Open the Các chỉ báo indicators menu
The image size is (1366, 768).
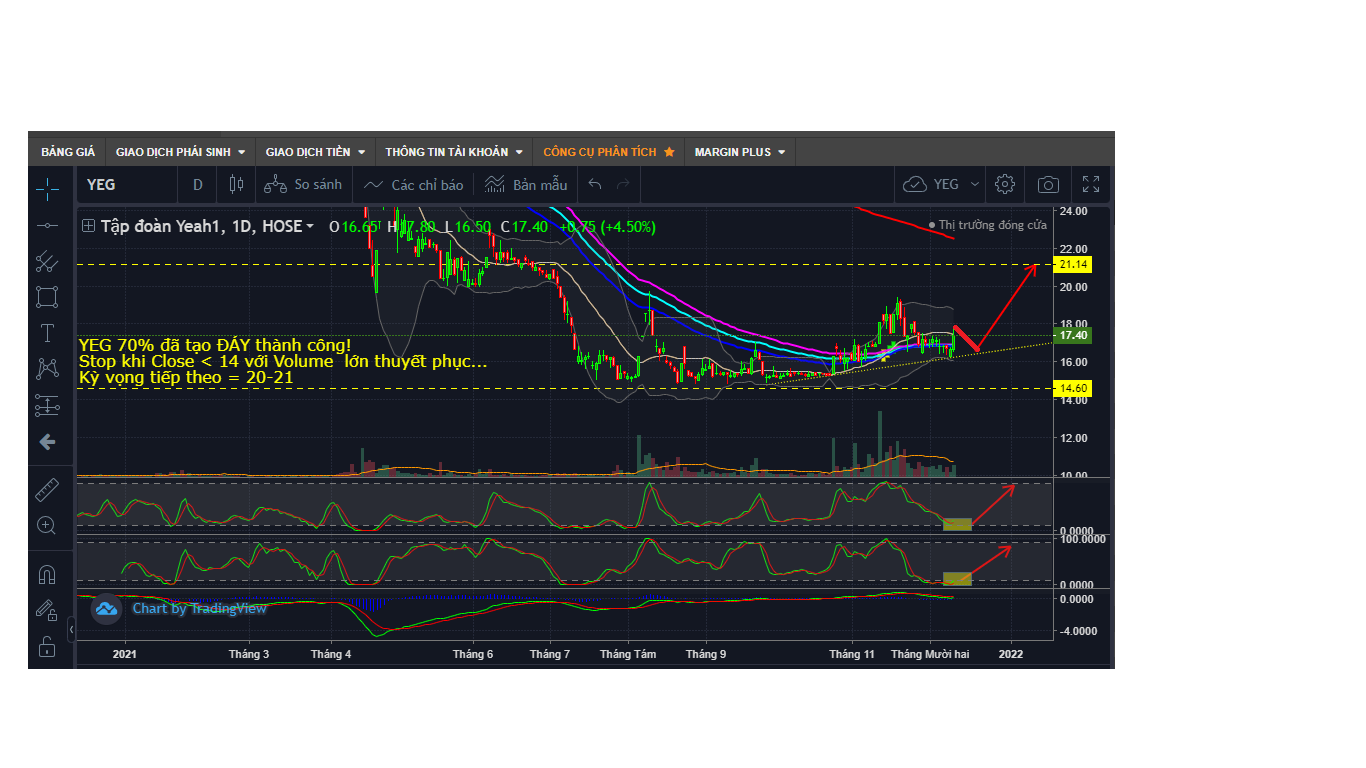[x=414, y=184]
